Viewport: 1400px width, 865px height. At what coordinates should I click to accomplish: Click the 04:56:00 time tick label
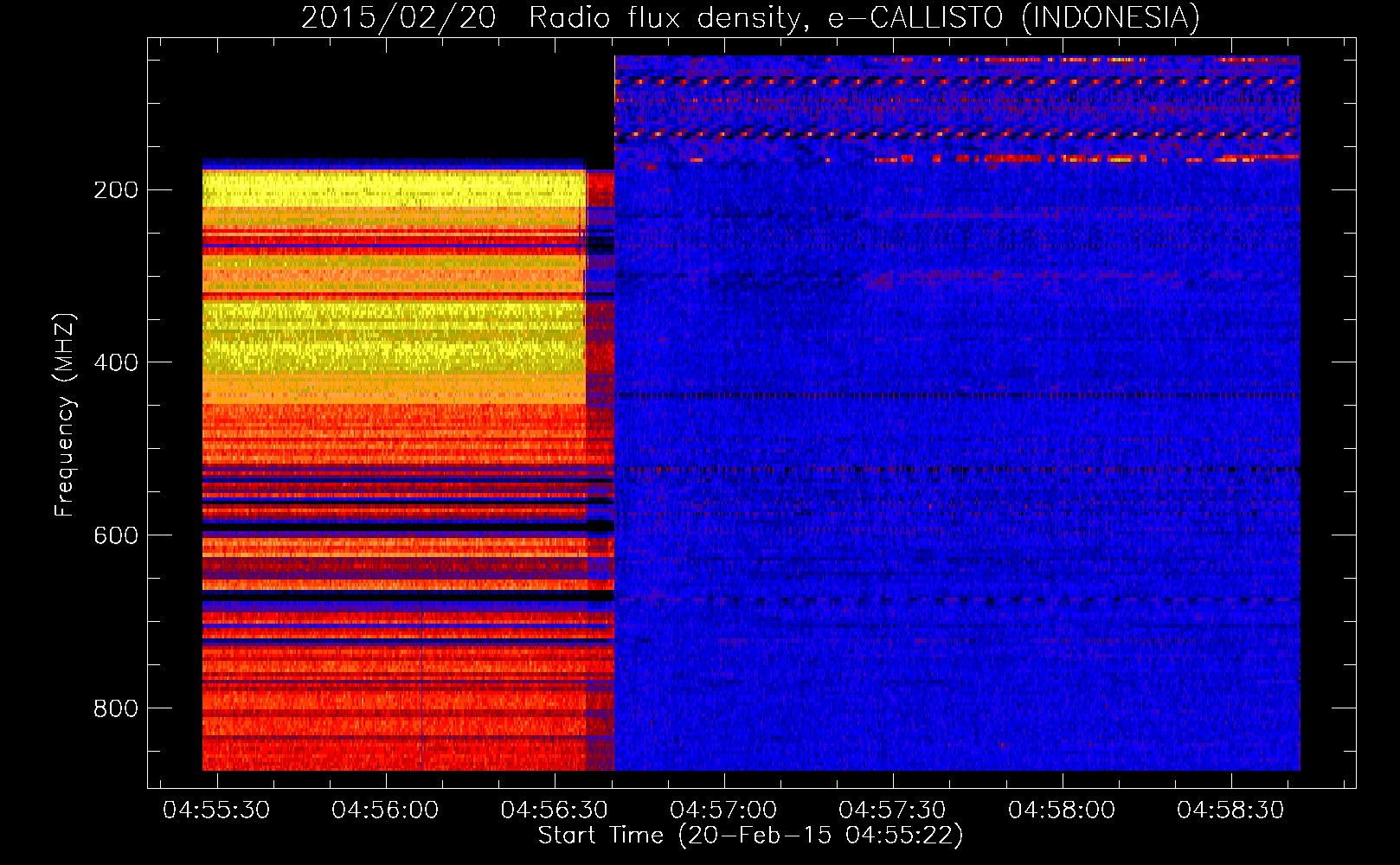click(x=385, y=811)
